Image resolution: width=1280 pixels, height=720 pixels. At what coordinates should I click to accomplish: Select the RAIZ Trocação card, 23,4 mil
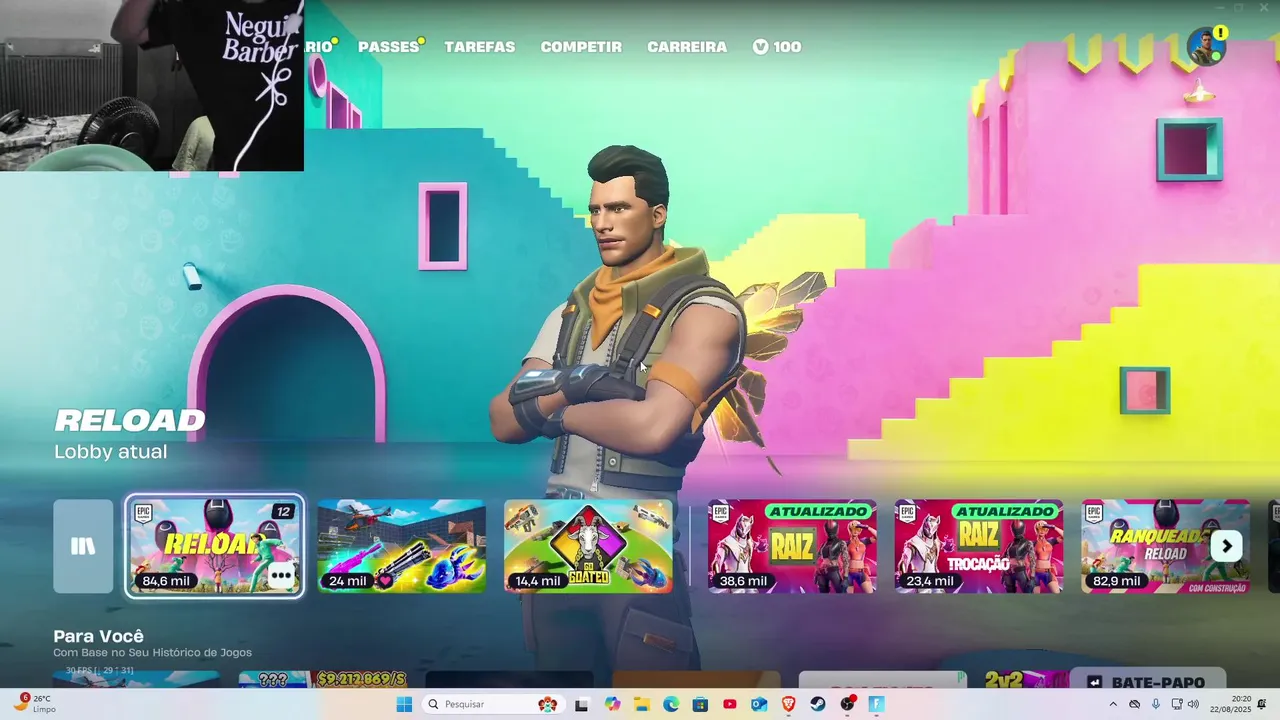coord(978,546)
